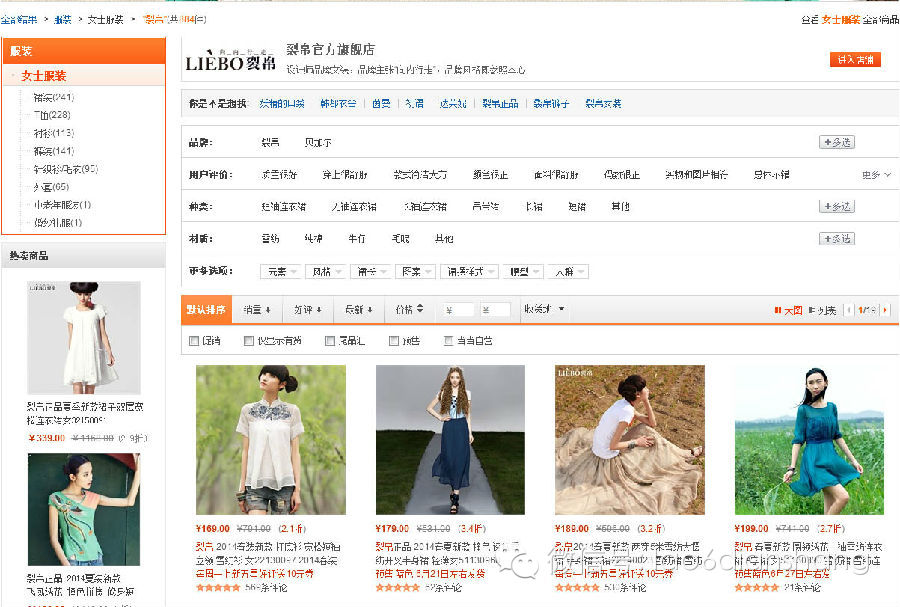The width and height of the screenshot is (900, 607).
Task: Filter by 雪纺 material
Action: 270,239
